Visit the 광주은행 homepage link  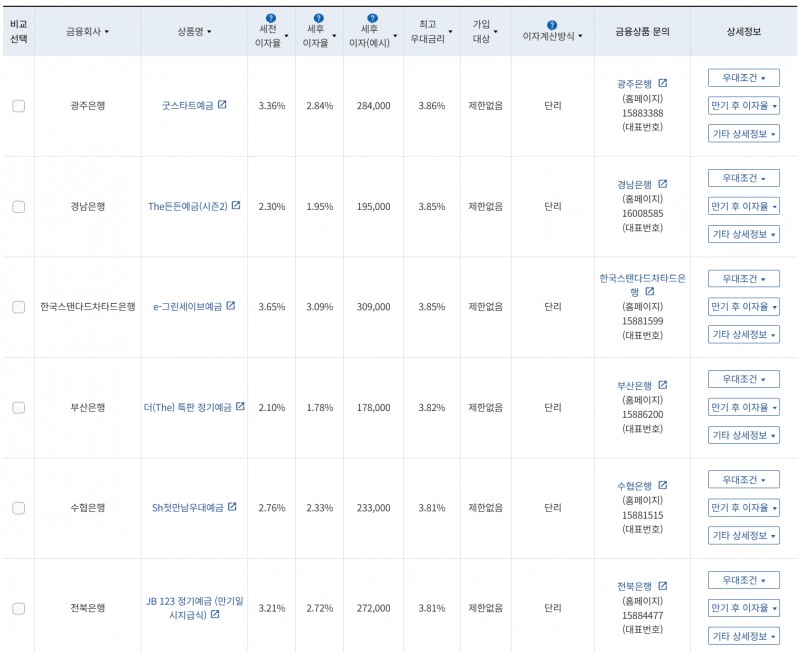tap(634, 84)
